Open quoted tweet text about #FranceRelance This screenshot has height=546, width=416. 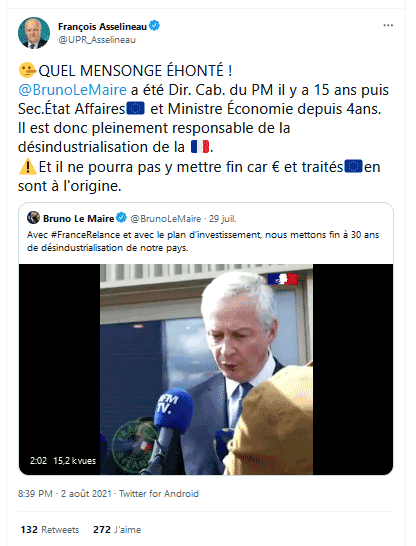(x=203, y=241)
